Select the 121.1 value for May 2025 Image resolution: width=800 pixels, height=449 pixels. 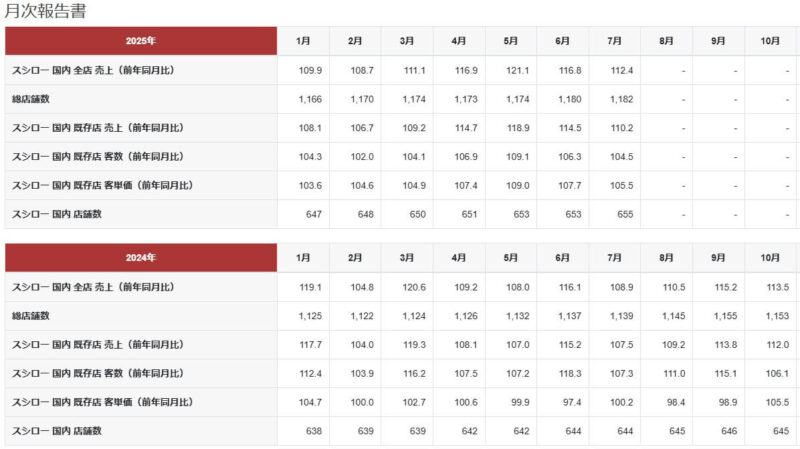tap(517, 70)
